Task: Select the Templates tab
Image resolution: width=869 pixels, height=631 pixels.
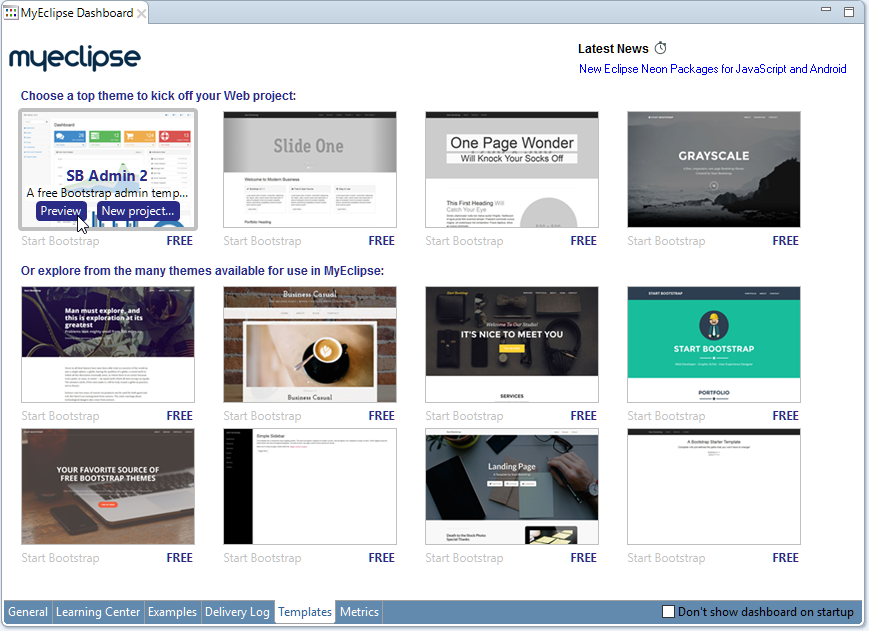Action: (304, 611)
